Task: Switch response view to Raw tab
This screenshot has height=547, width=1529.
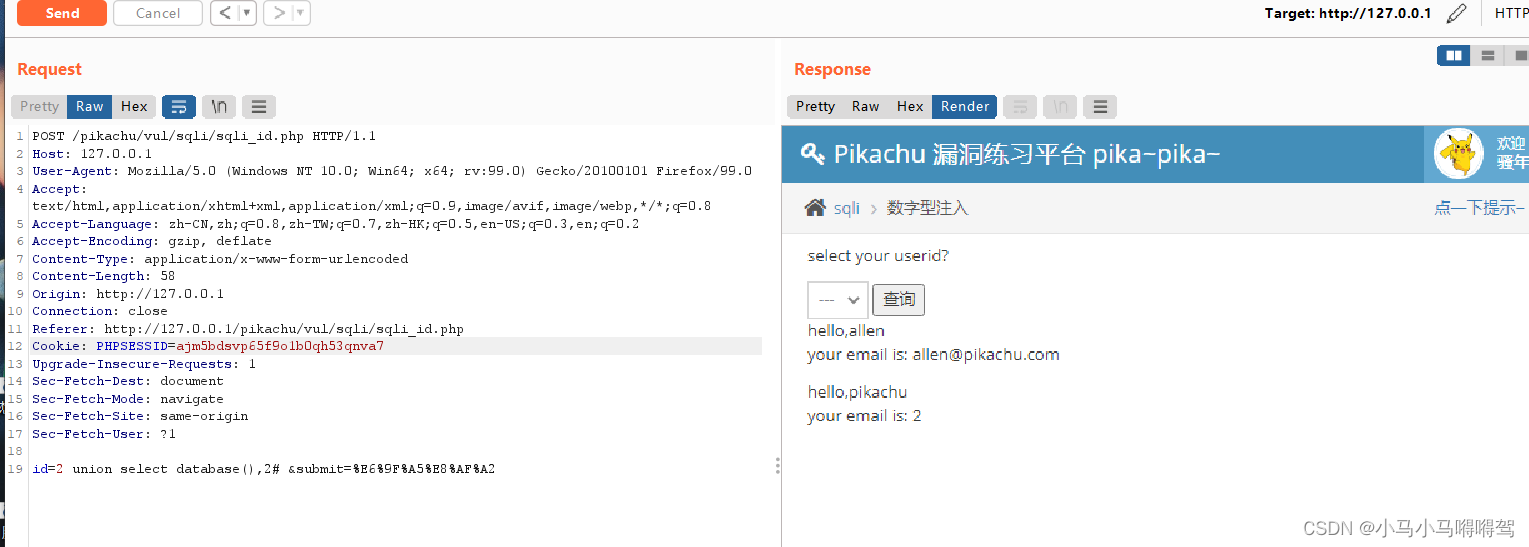Action: click(x=866, y=106)
